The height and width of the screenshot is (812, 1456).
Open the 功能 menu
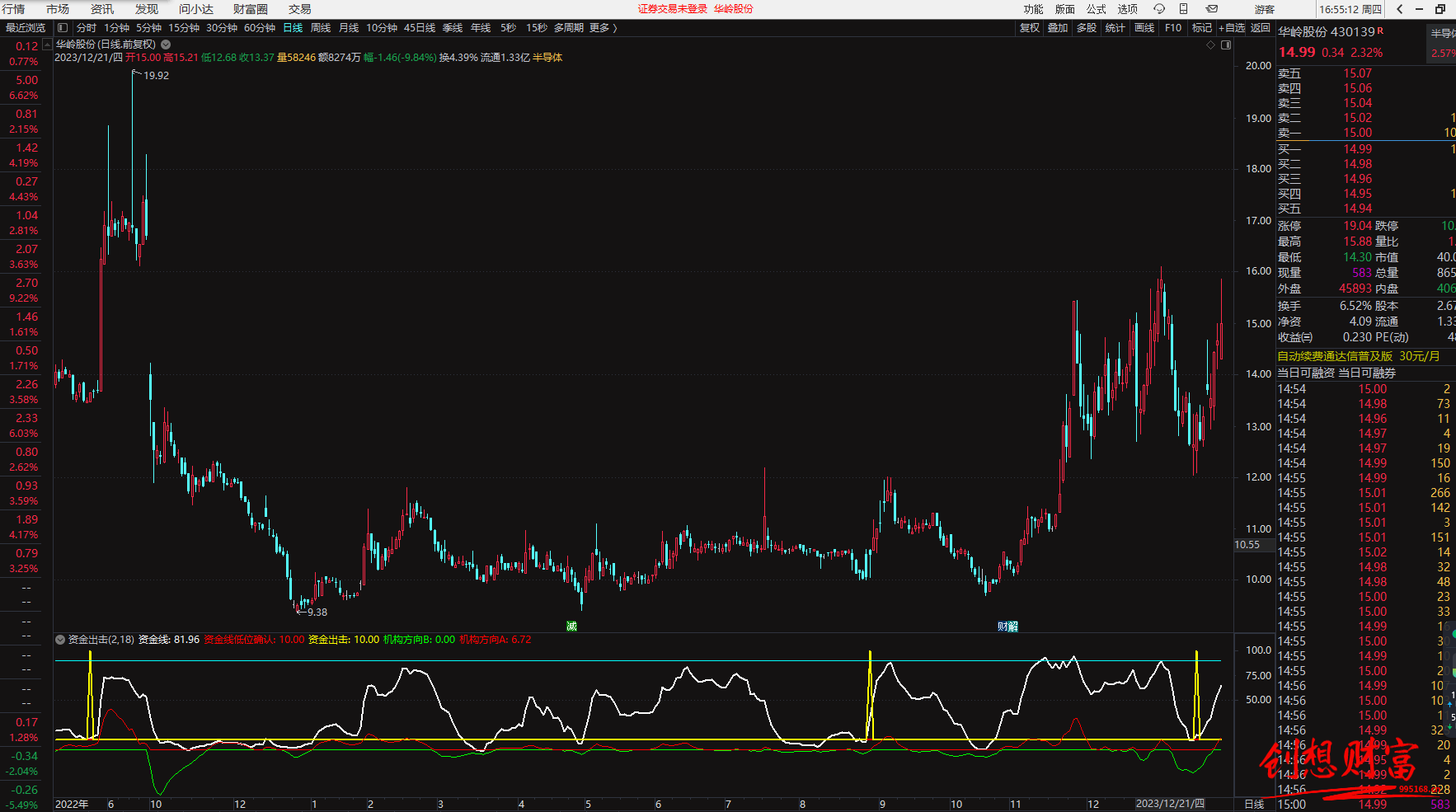(x=1034, y=9)
